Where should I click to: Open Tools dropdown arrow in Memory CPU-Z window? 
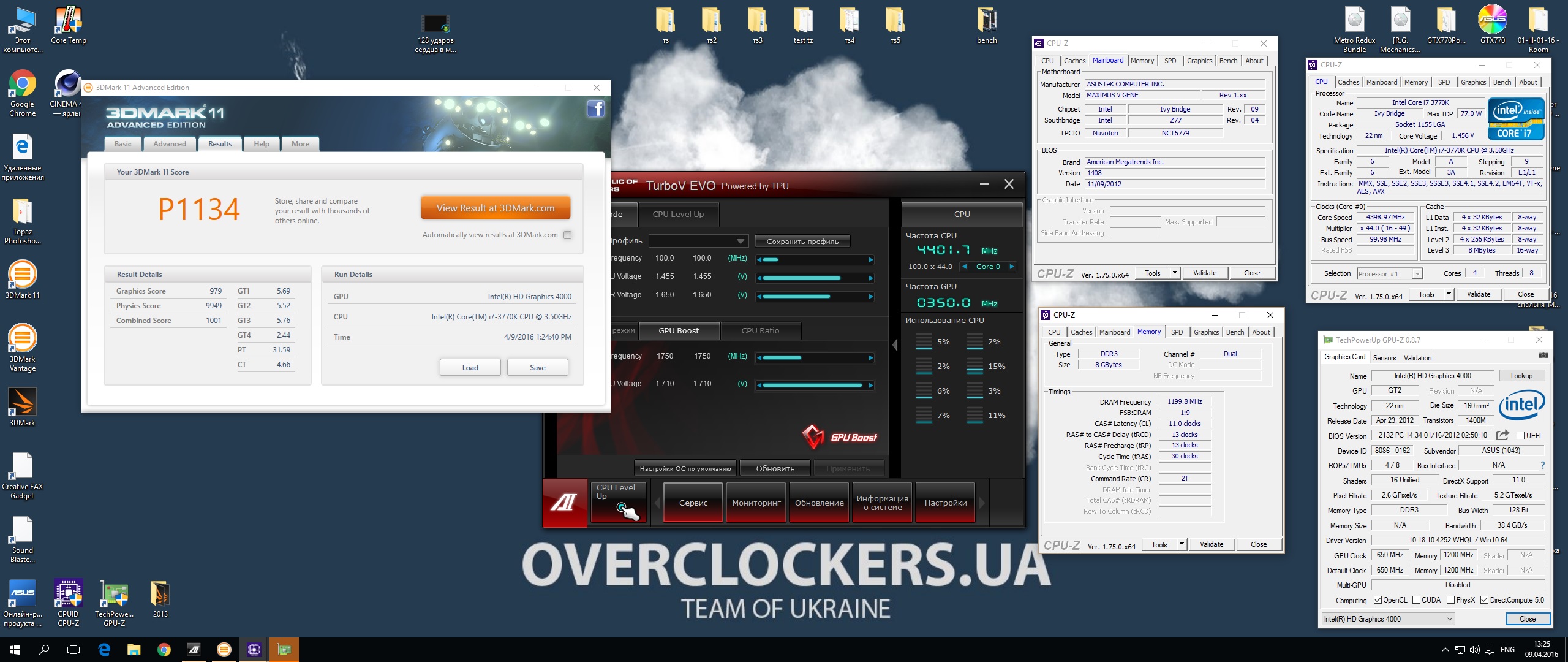point(1182,544)
